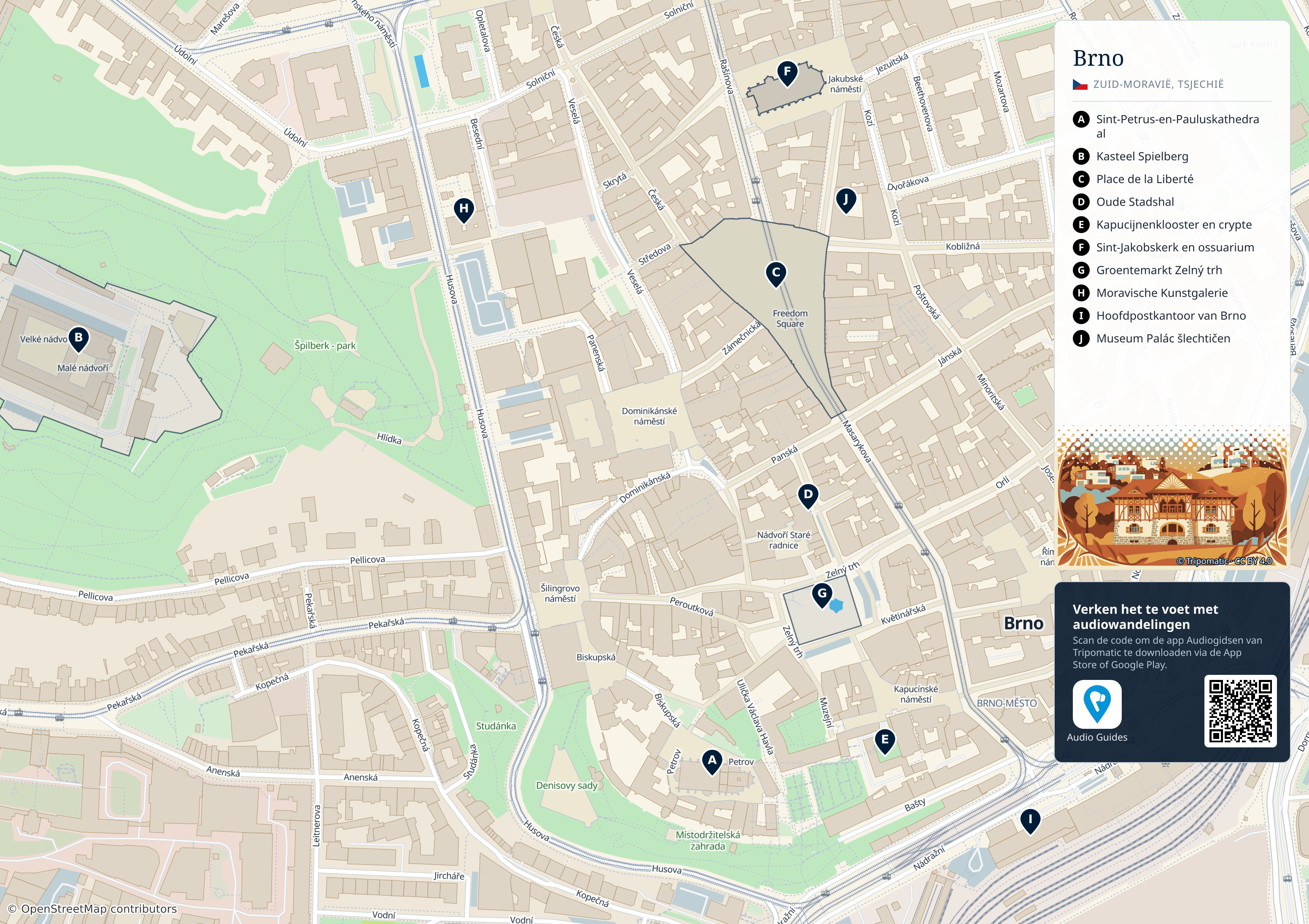Click legend badge A in the list
1309x924 pixels.
[1081, 119]
